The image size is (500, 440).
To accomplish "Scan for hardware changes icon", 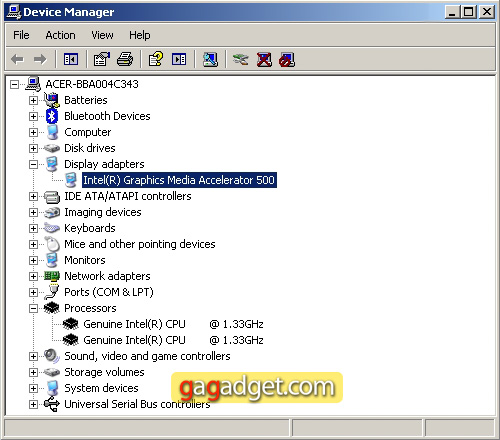I will pos(210,60).
